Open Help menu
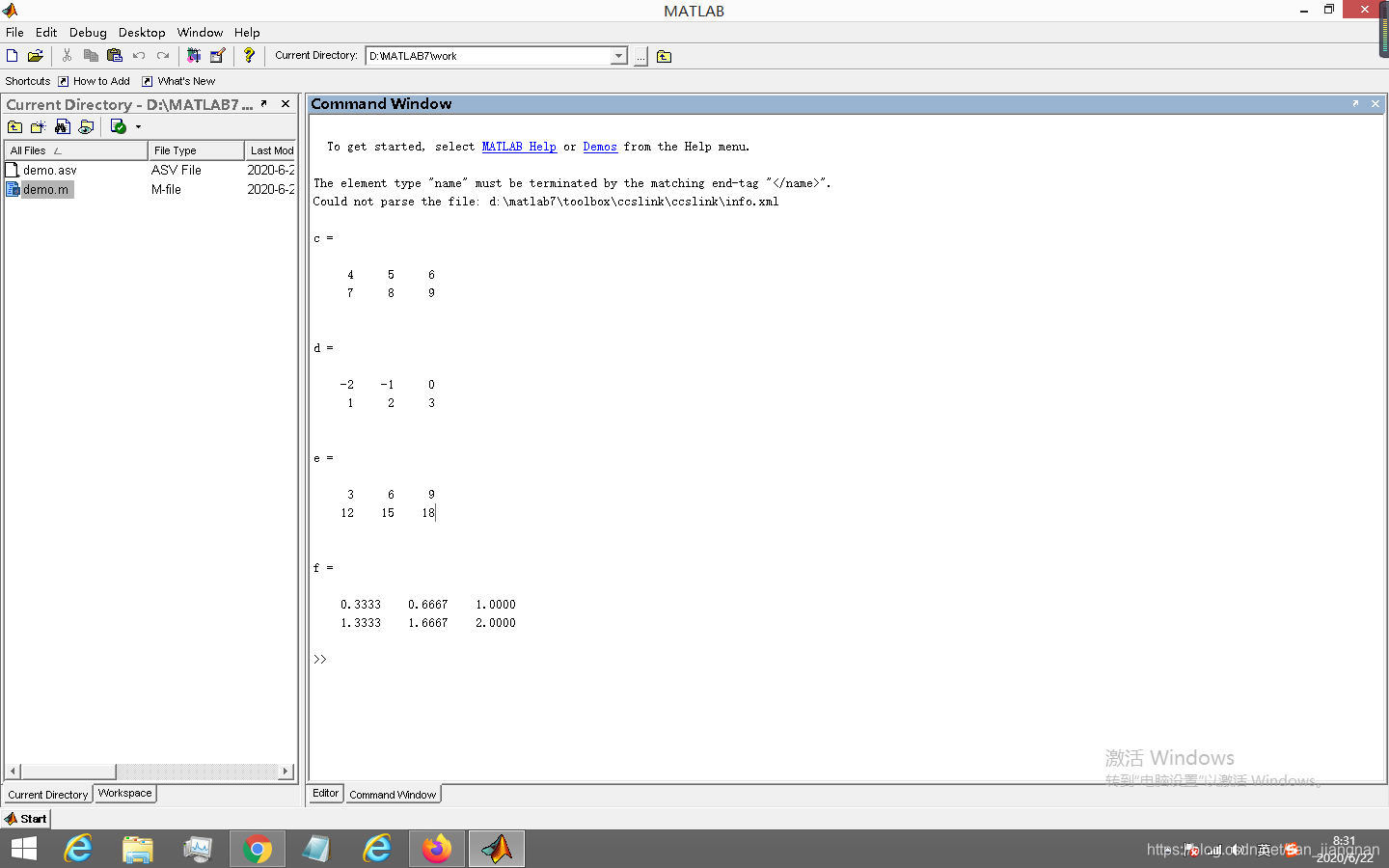This screenshot has width=1389, height=868. (x=247, y=32)
